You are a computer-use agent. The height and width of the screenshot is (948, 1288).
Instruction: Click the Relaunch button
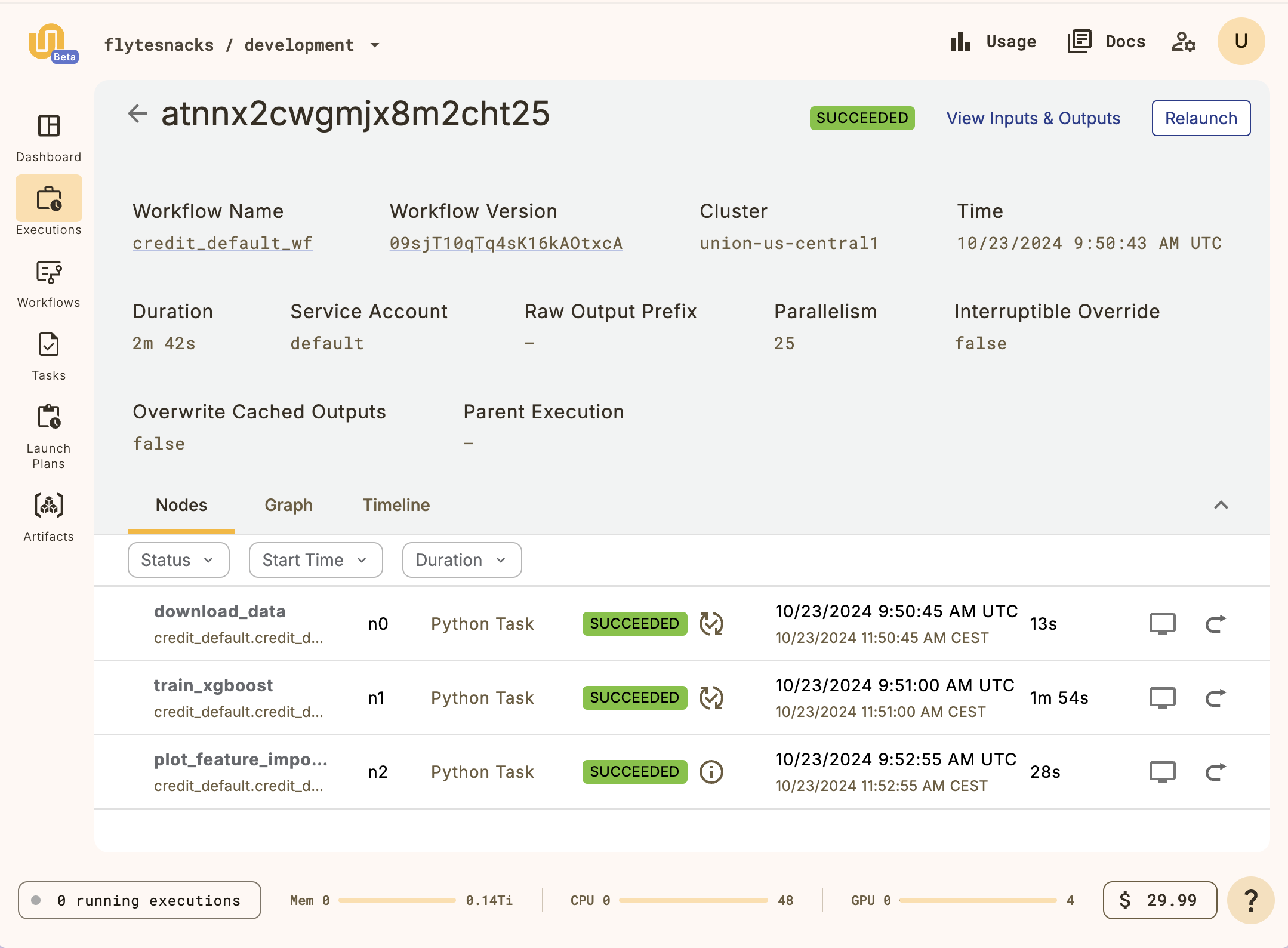[x=1200, y=118]
